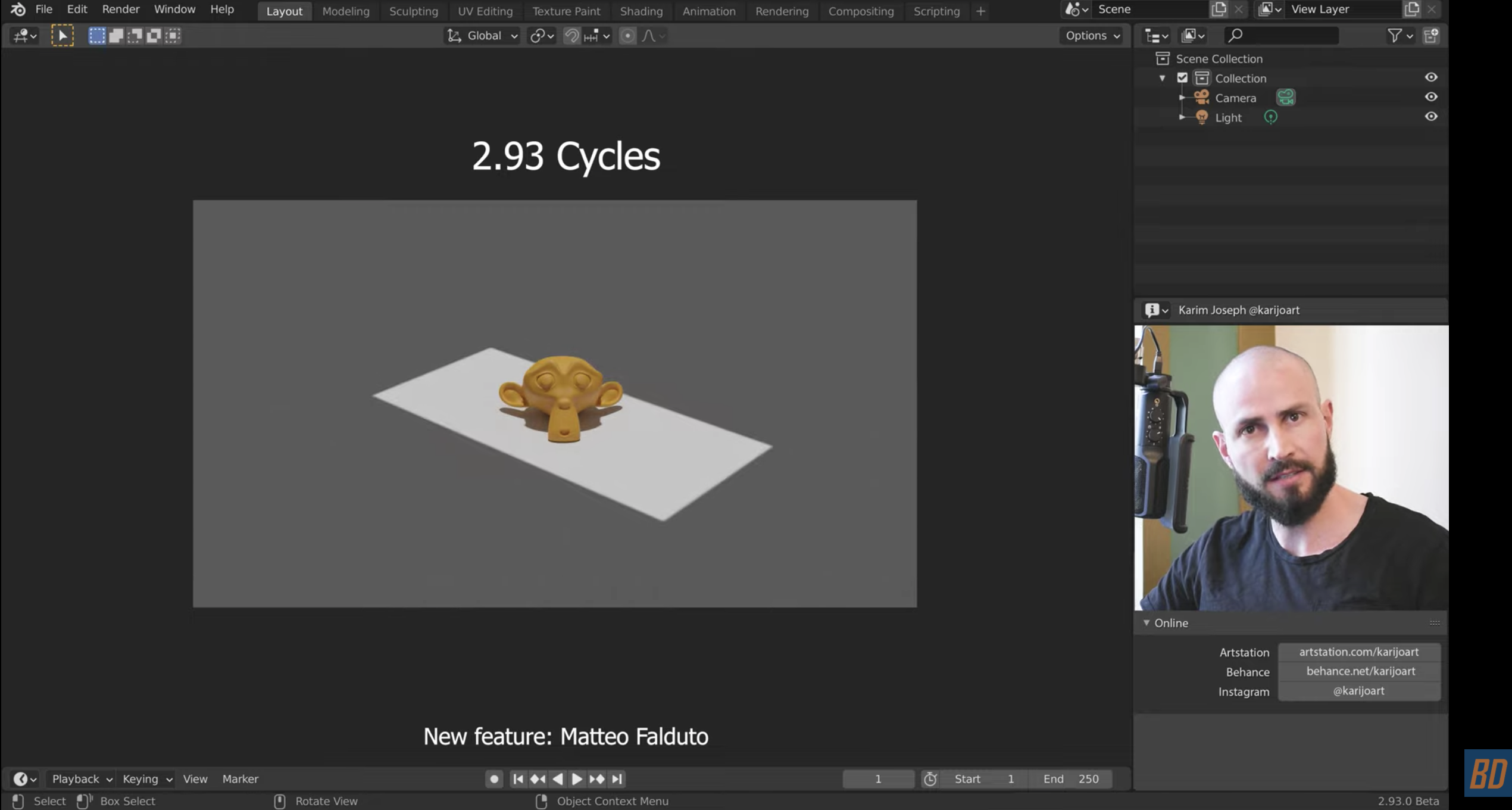Add a new workspace with the plus button
Screen dimensions: 1512x810
tap(980, 11)
